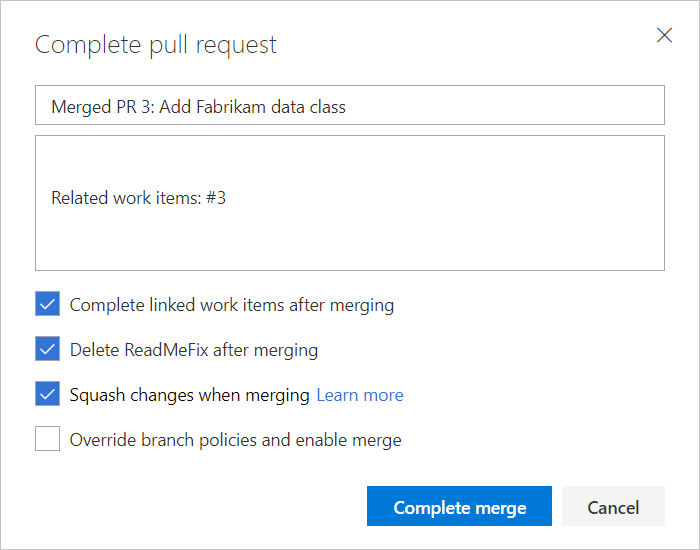Click the "Delete ReadMeFix after merging" label text
700x550 pixels.
193,350
